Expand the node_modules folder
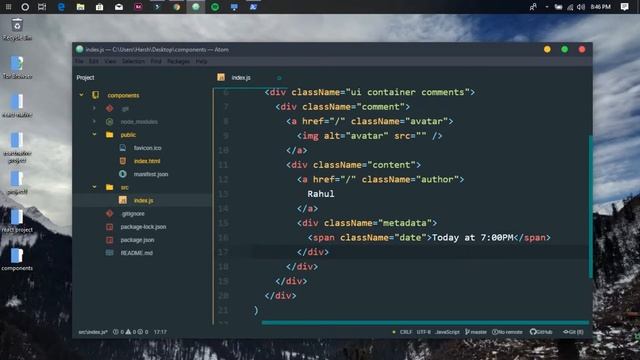This screenshot has width=640, height=360. click(x=94, y=122)
